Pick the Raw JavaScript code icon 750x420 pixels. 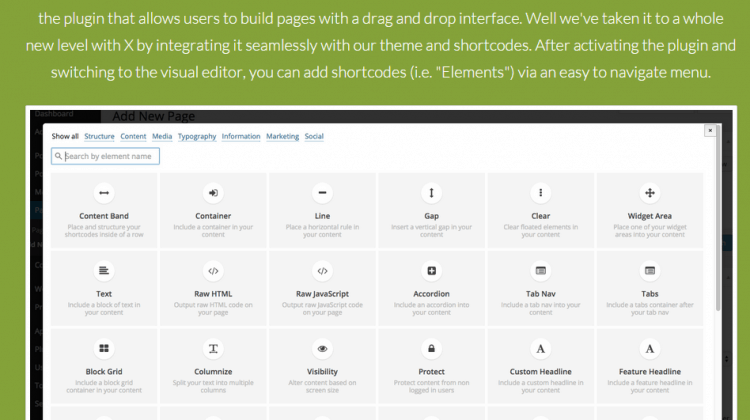pos(322,271)
